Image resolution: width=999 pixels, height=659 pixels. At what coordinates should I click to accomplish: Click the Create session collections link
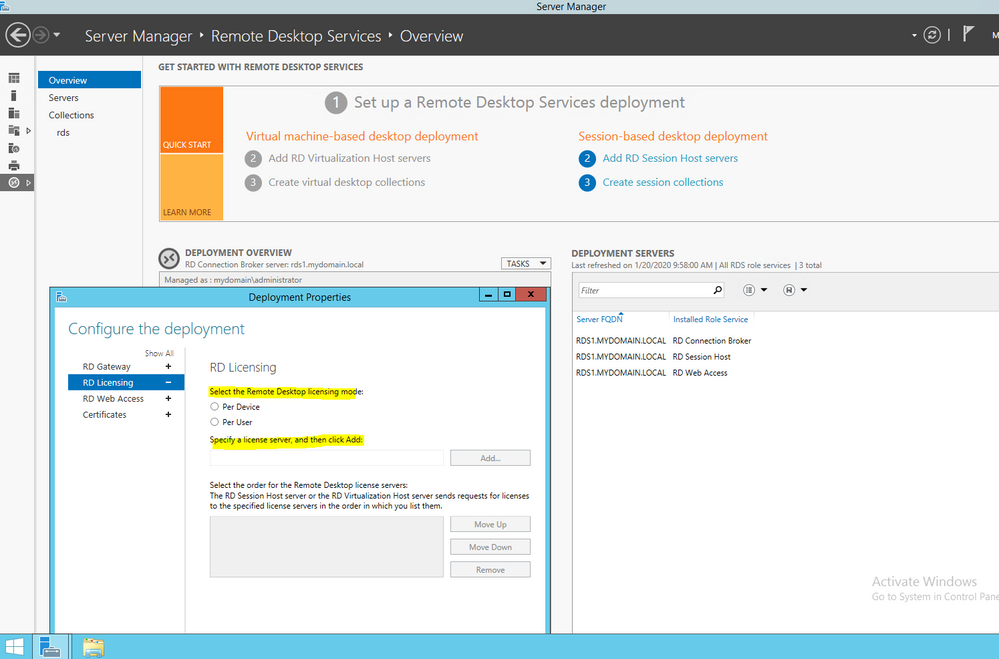pos(663,182)
